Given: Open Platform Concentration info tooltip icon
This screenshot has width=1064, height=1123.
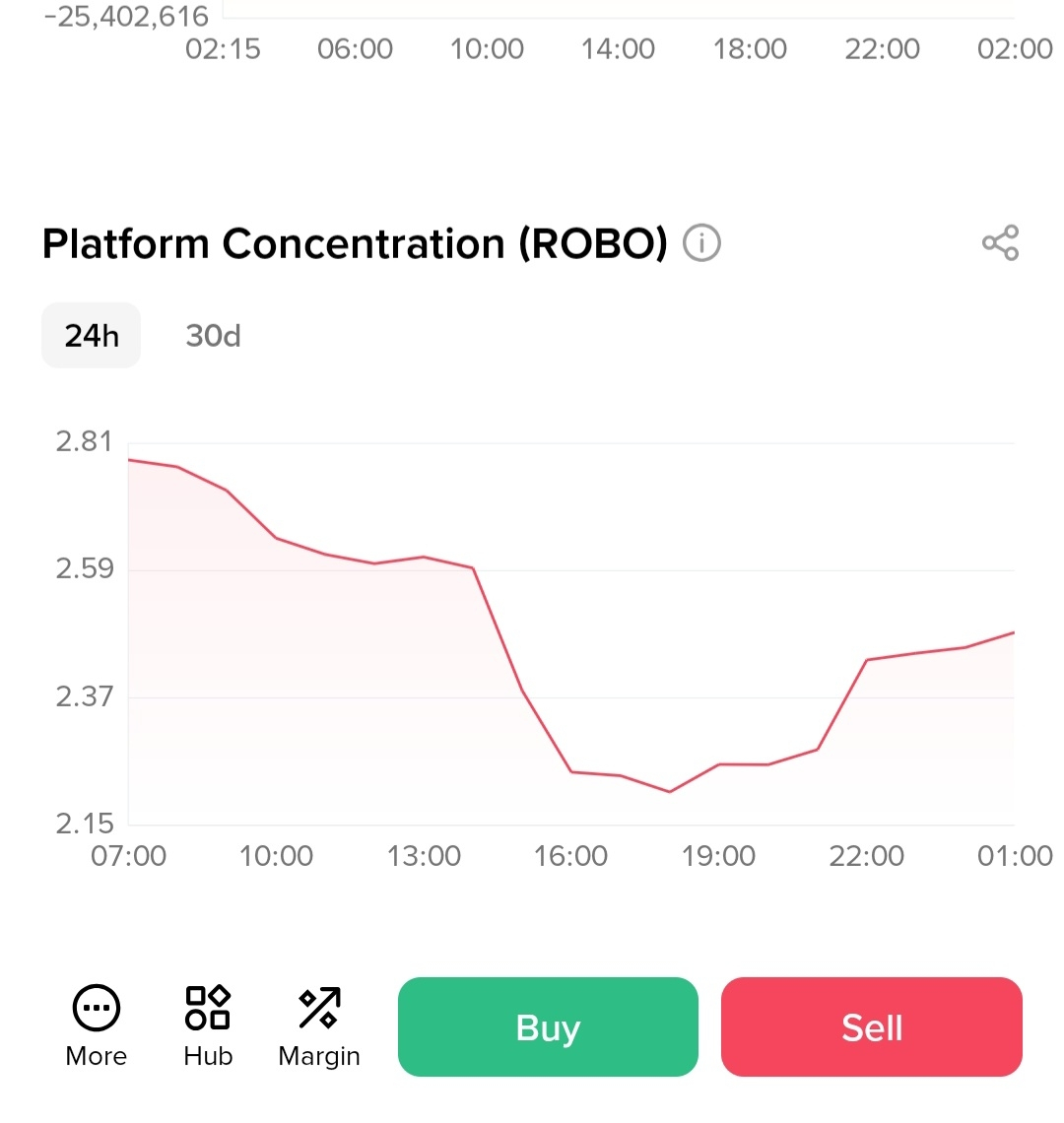Looking at the screenshot, I should pyautogui.click(x=701, y=242).
